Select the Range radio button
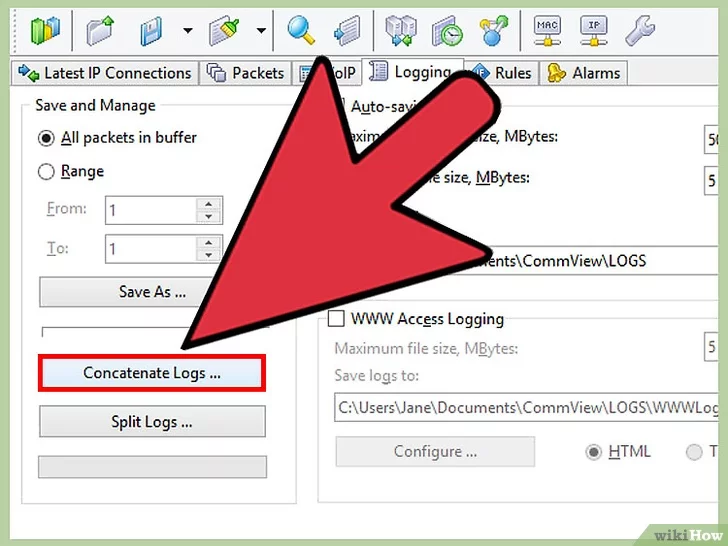Viewport: 728px width, 546px height. tap(46, 172)
